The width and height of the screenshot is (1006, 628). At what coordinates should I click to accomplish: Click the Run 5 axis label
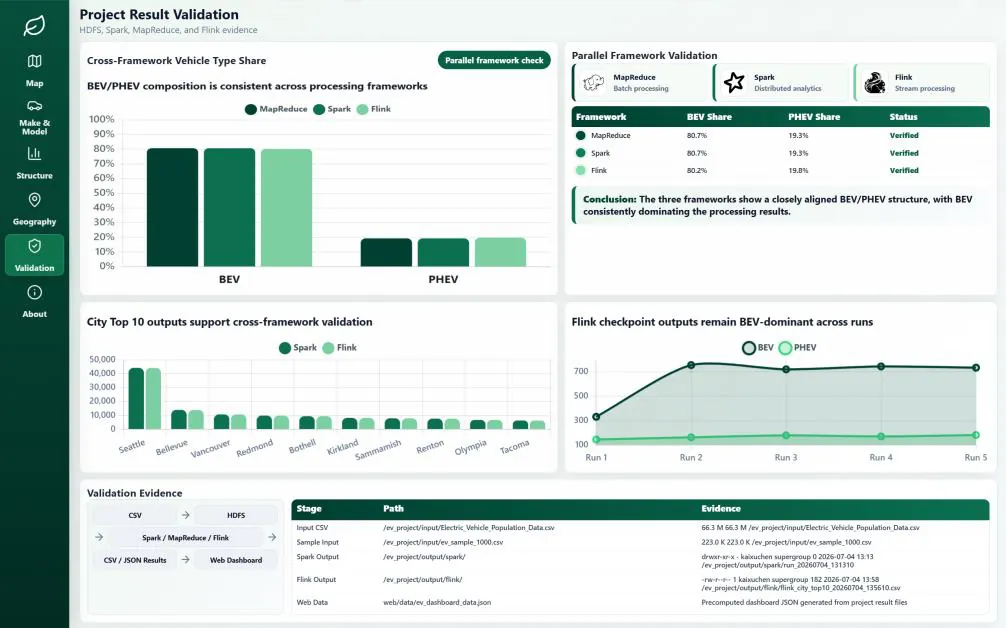click(x=975, y=457)
